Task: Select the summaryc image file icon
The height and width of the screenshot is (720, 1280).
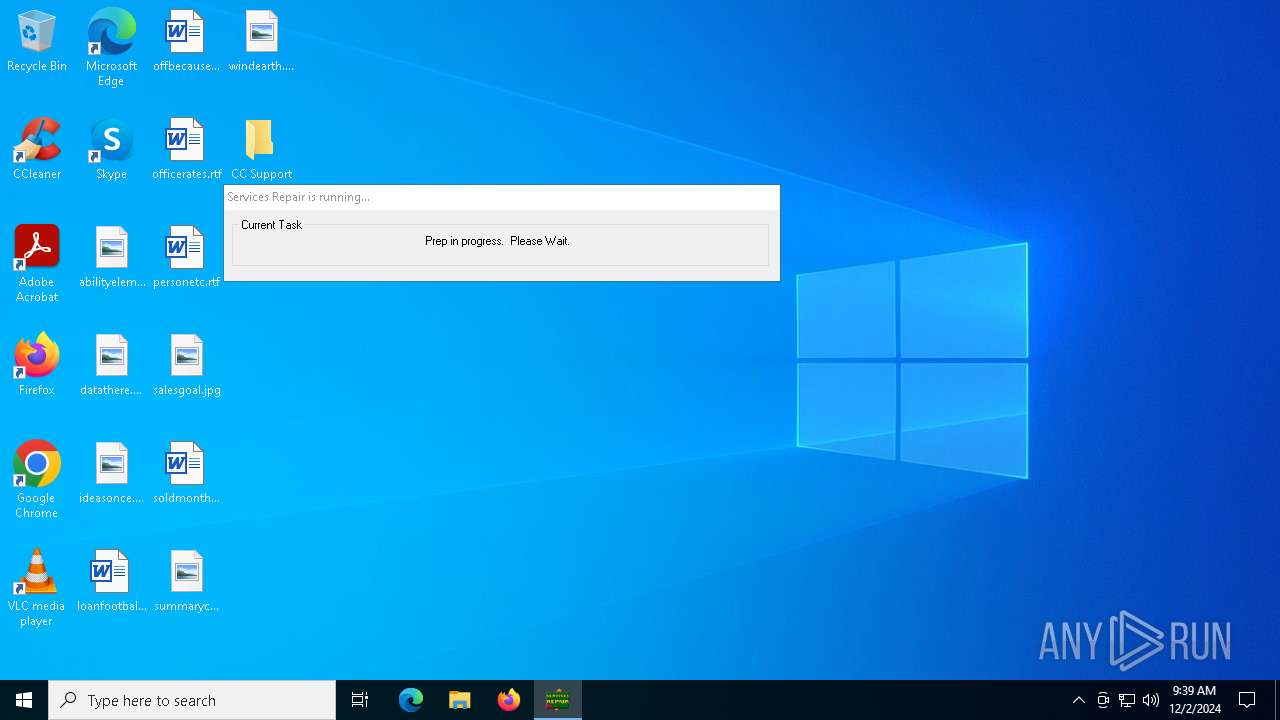Action: pyautogui.click(x=186, y=581)
